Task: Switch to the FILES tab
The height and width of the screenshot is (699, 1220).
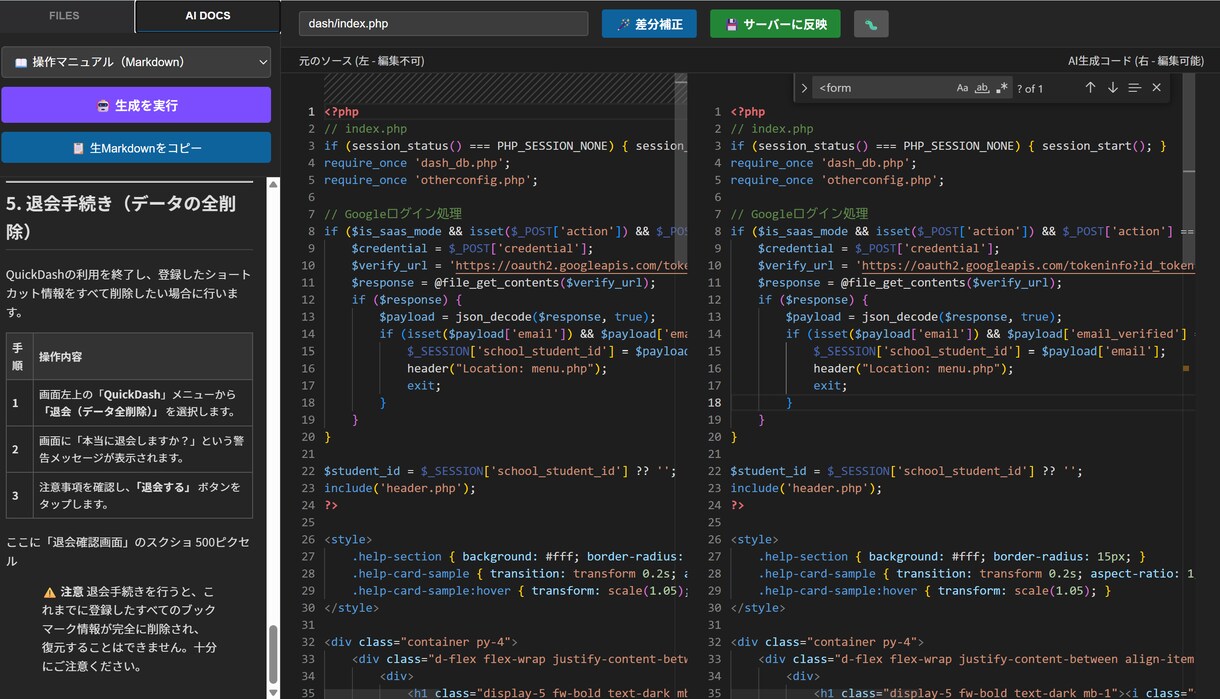Action: pos(64,16)
